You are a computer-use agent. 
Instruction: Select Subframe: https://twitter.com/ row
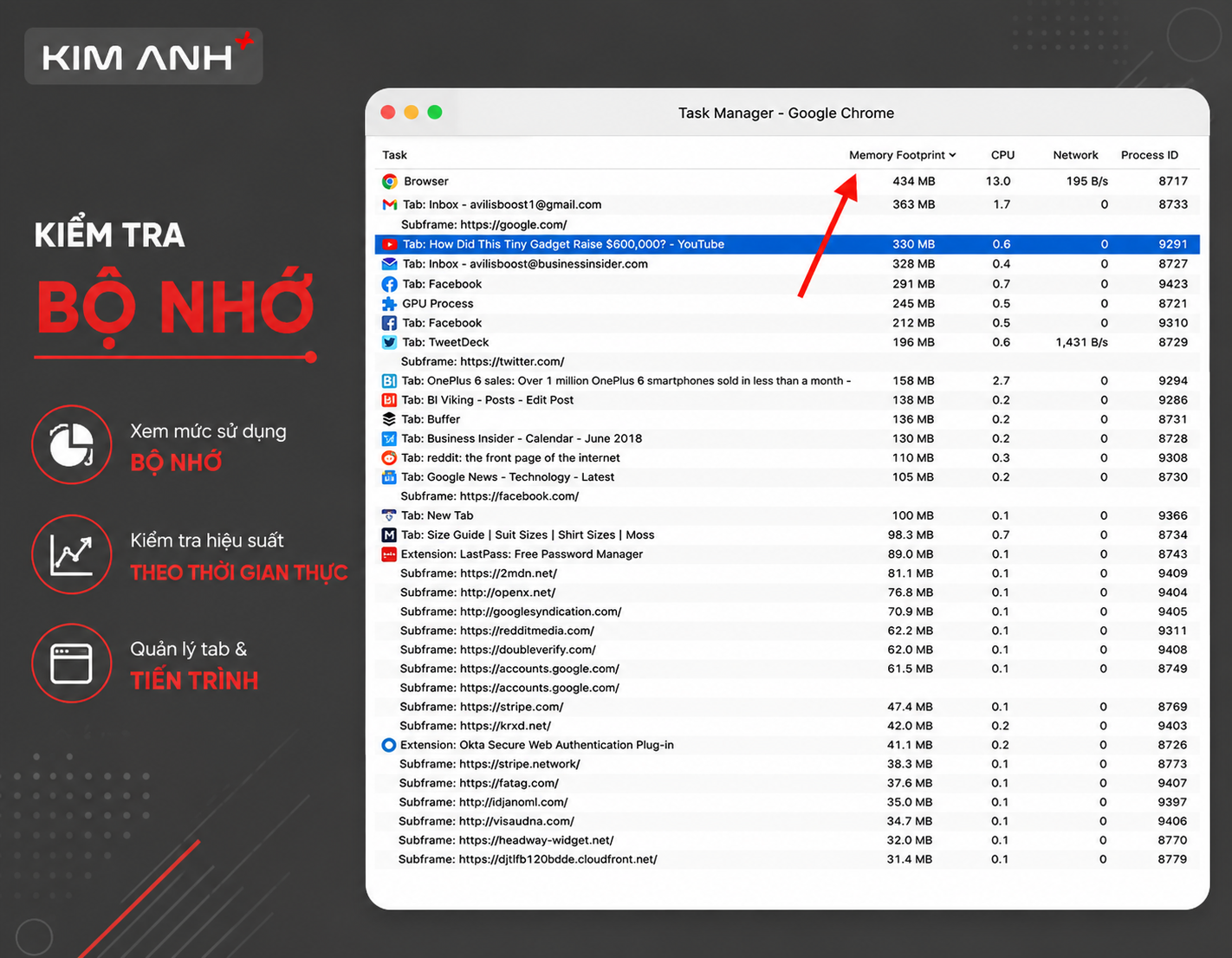(x=787, y=361)
